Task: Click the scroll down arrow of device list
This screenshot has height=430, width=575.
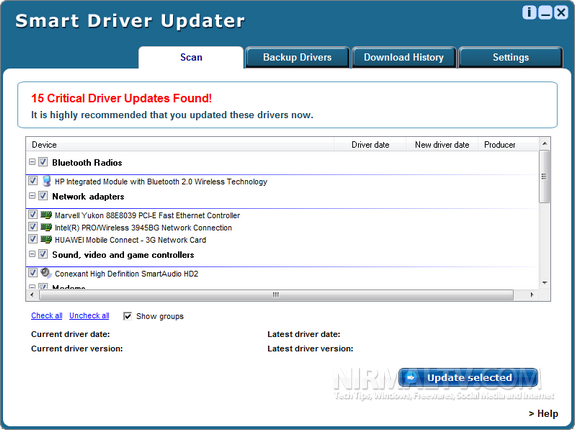Action: click(x=545, y=283)
